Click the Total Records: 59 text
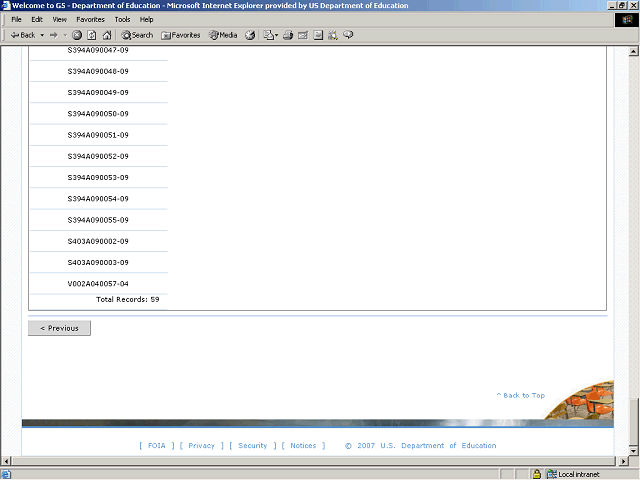This screenshot has width=640, height=480. [128, 299]
